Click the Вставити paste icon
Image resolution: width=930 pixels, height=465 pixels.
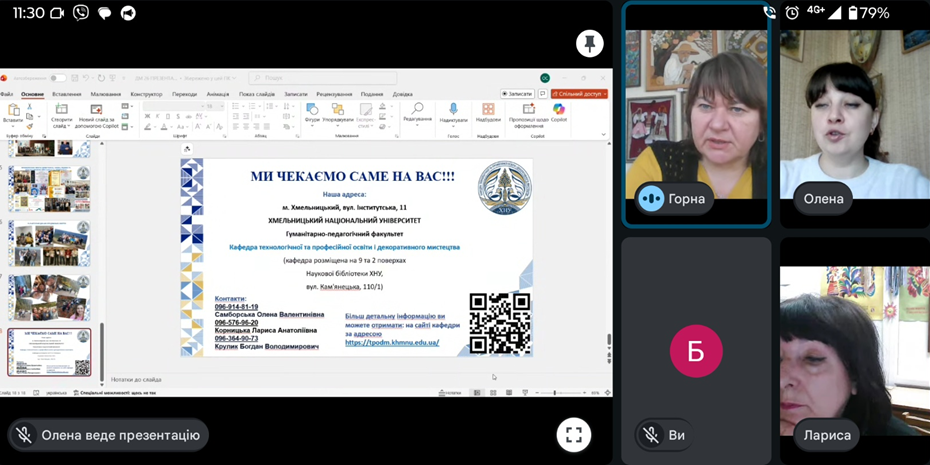[14, 111]
